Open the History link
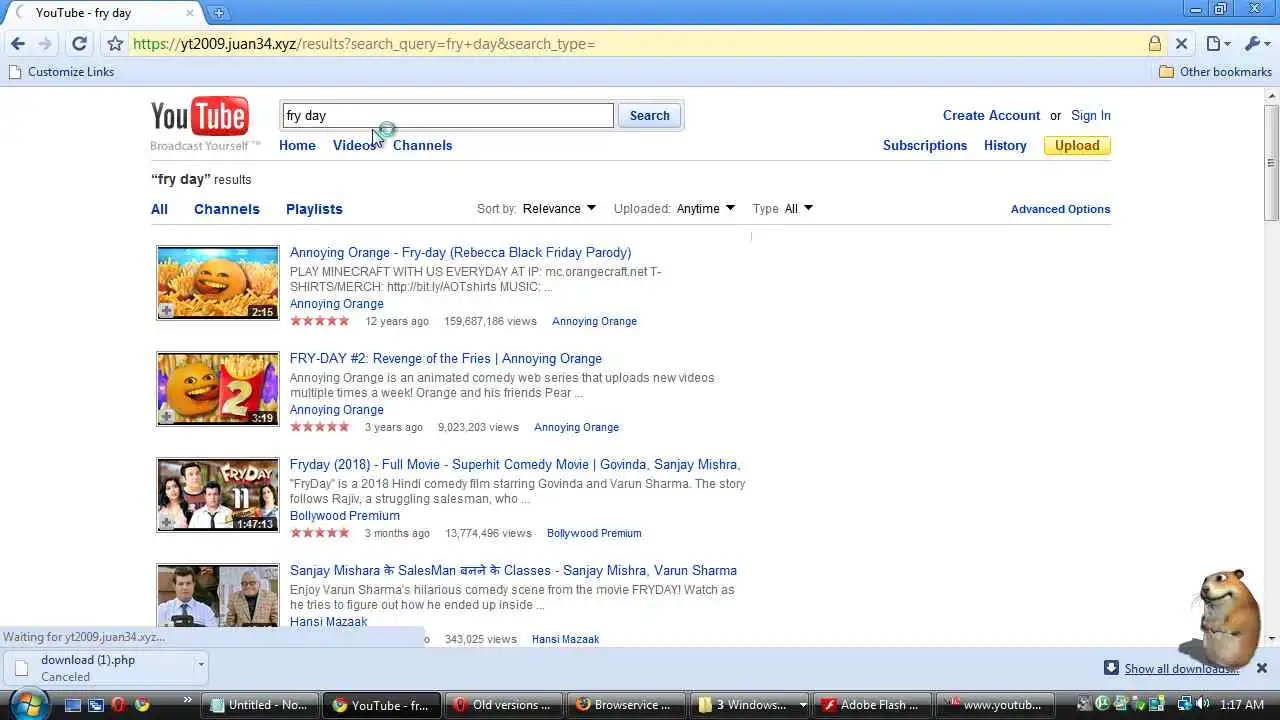This screenshot has width=1280, height=720. (1005, 145)
